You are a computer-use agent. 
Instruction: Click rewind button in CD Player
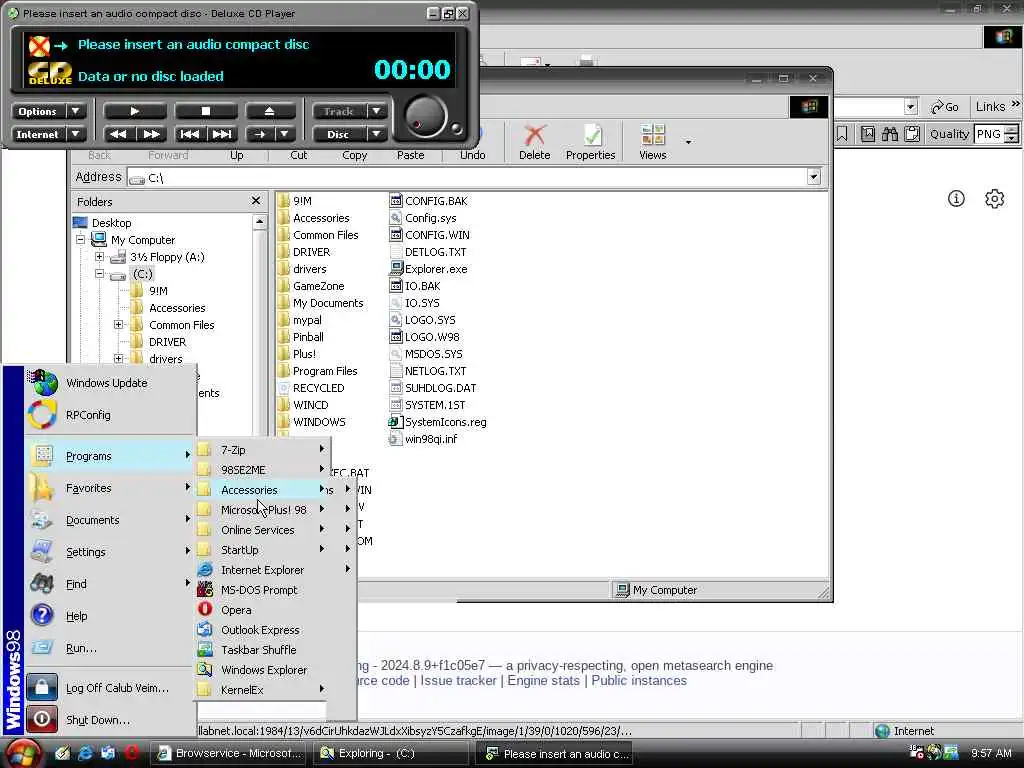coord(118,134)
